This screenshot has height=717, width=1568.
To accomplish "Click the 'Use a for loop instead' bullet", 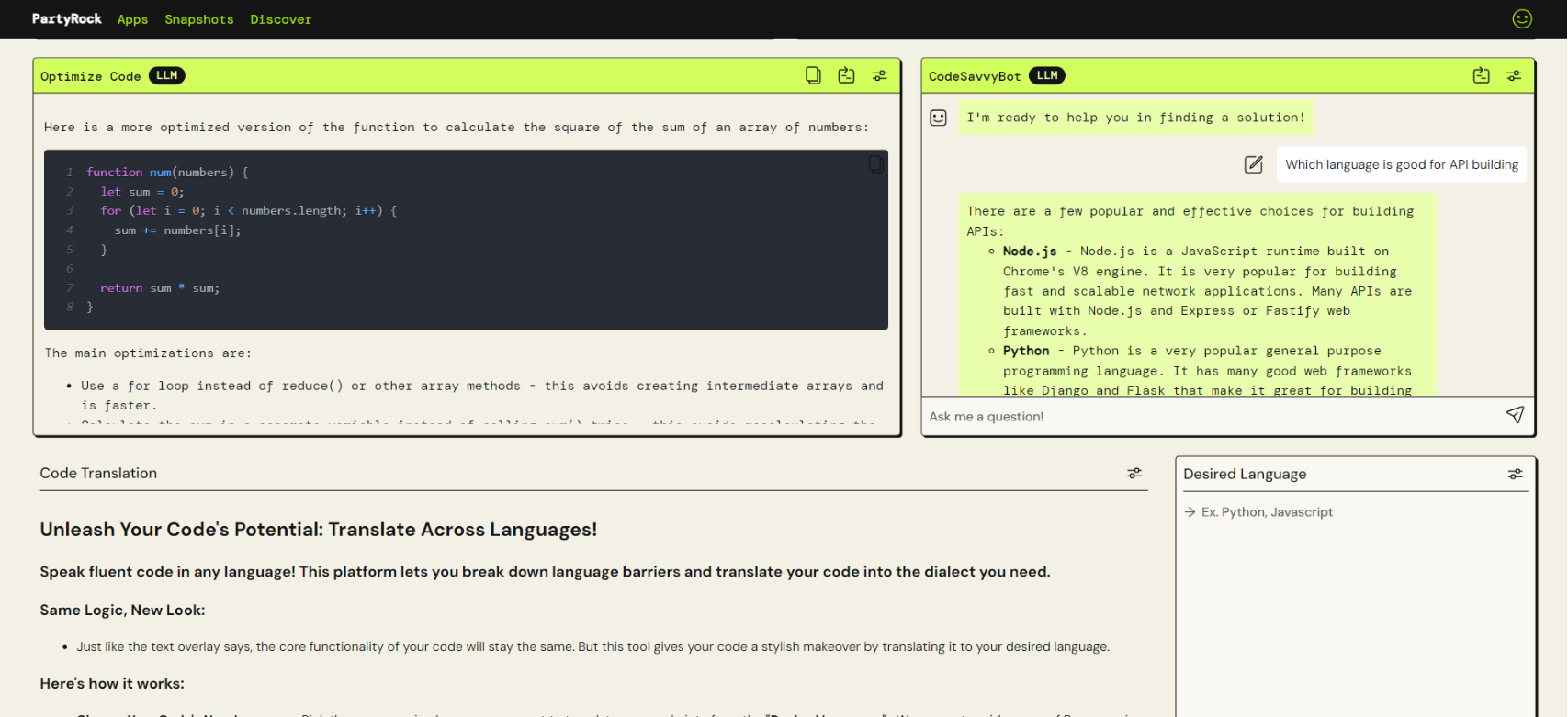I will click(x=482, y=396).
